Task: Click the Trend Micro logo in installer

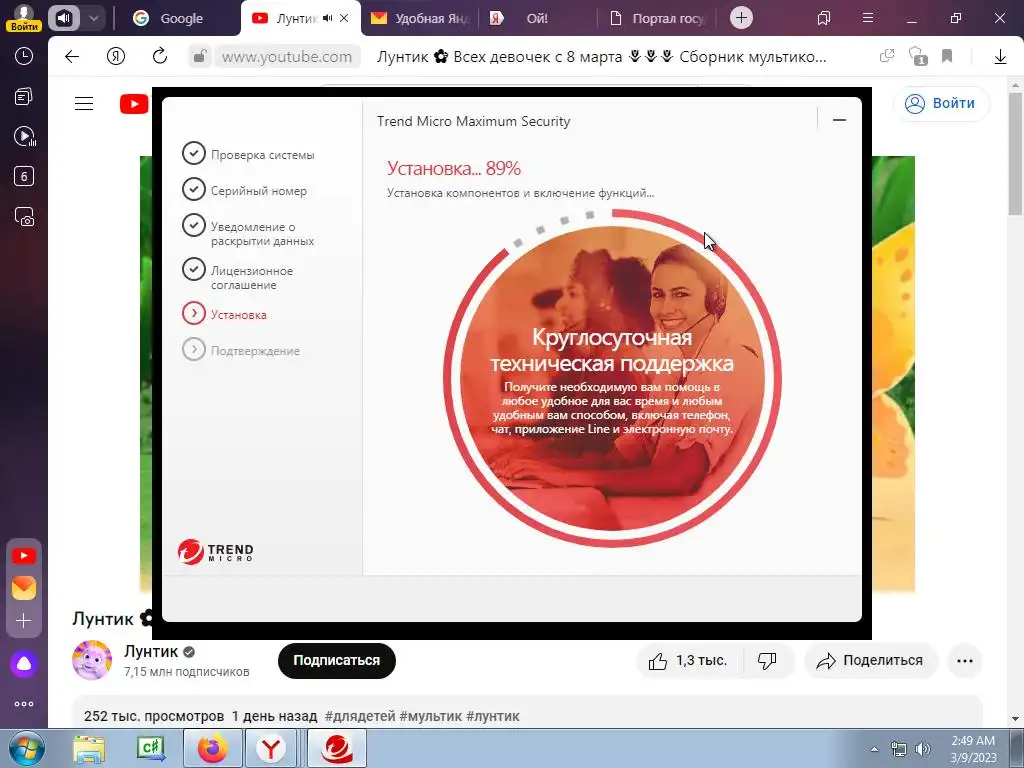Action: pyautogui.click(x=216, y=552)
